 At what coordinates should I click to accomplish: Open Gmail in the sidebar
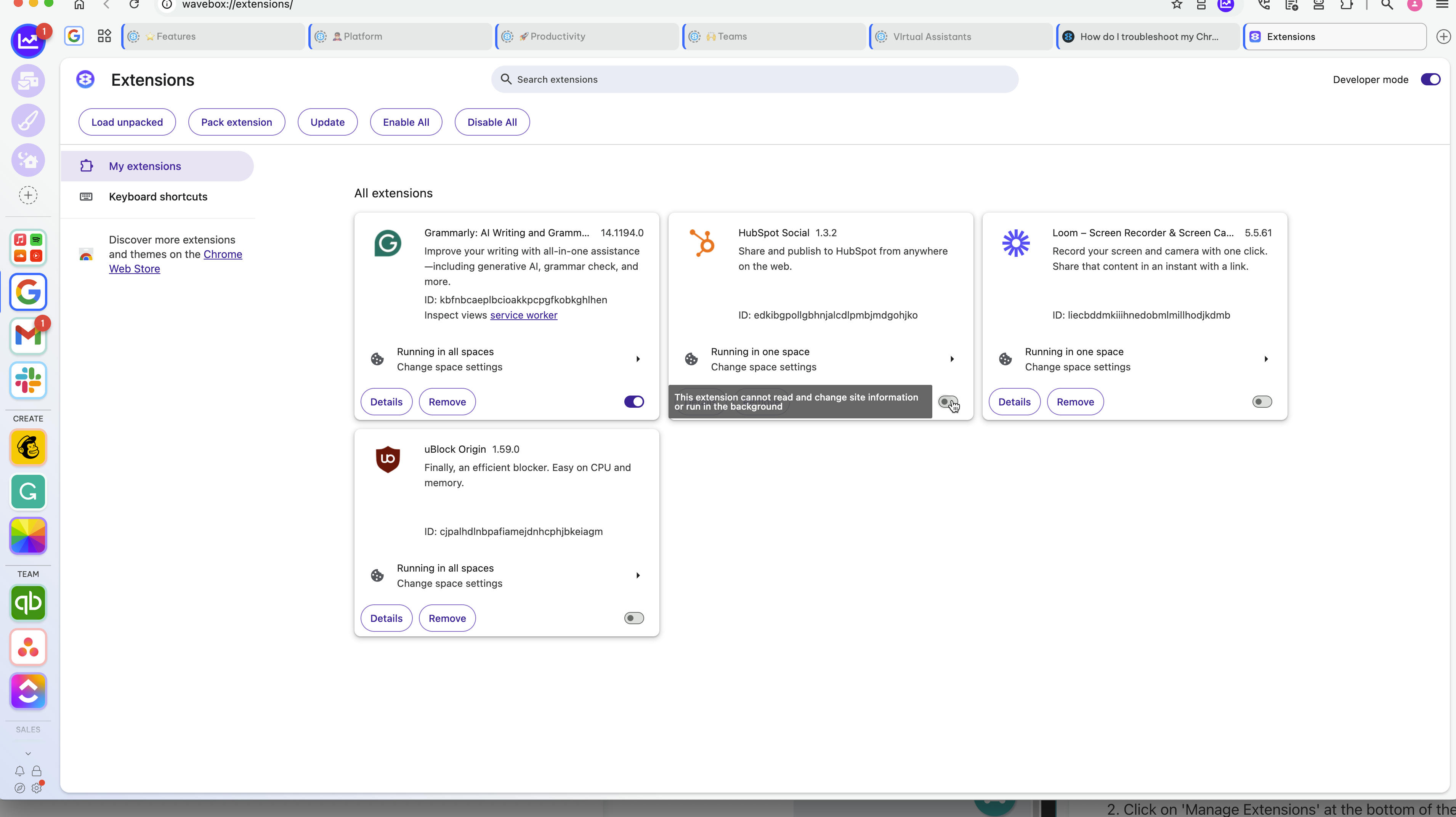(28, 336)
